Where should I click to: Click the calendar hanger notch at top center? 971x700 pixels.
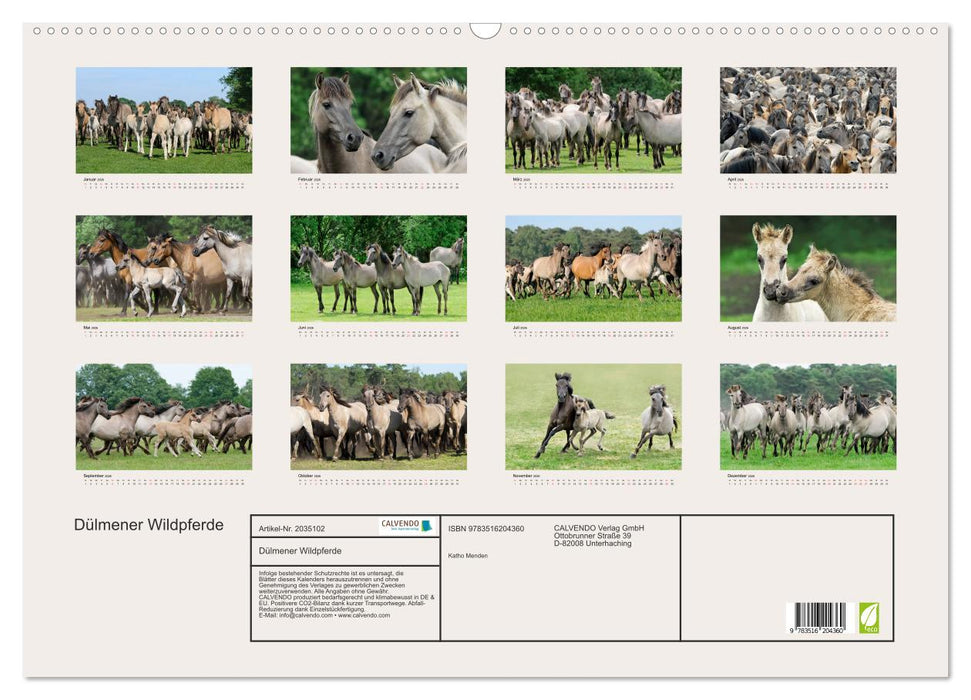485,30
